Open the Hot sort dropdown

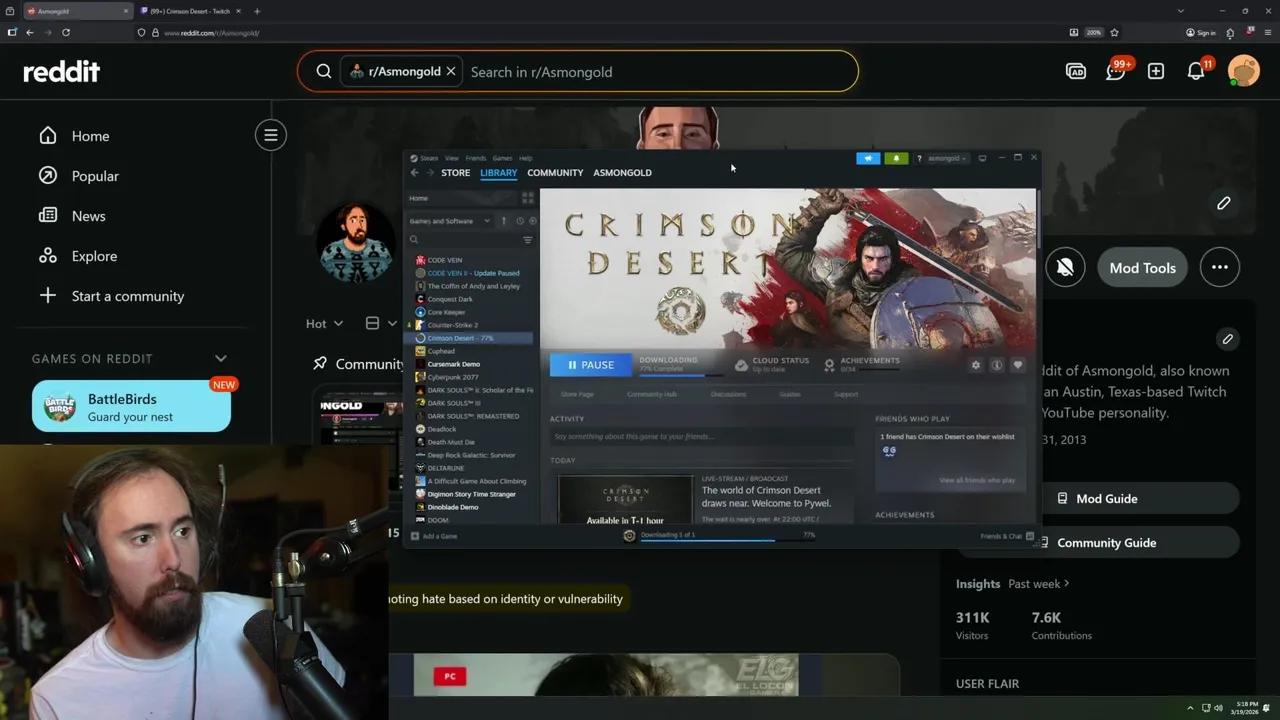click(x=324, y=323)
